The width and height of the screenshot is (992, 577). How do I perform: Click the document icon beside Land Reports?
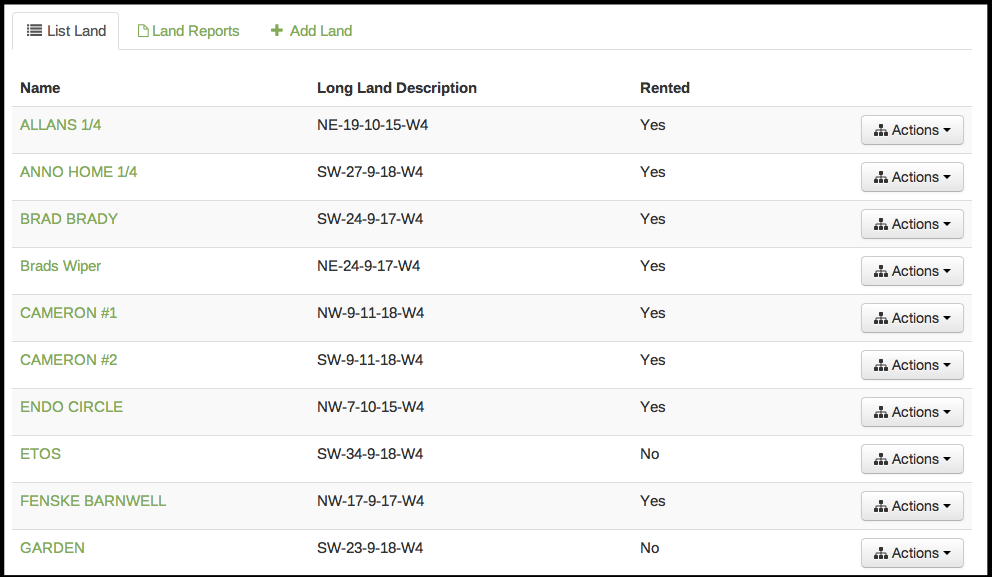pos(142,31)
